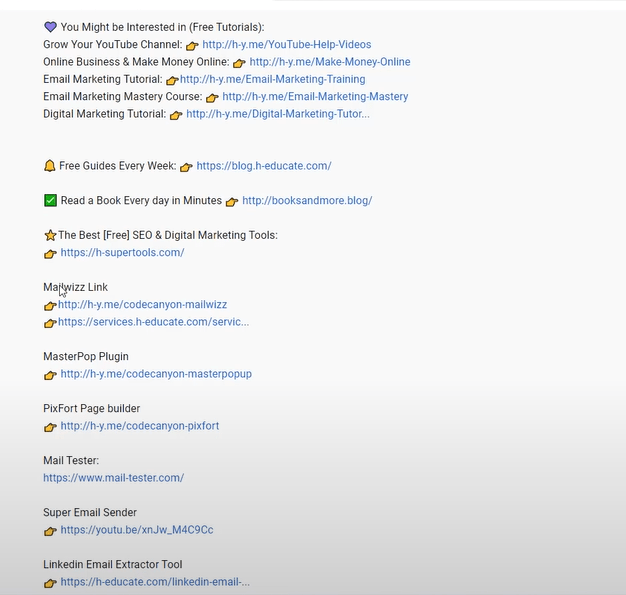The width and height of the screenshot is (626, 595).
Task: Click pointing hand after Free Guides Every Week
Action: pos(186,167)
